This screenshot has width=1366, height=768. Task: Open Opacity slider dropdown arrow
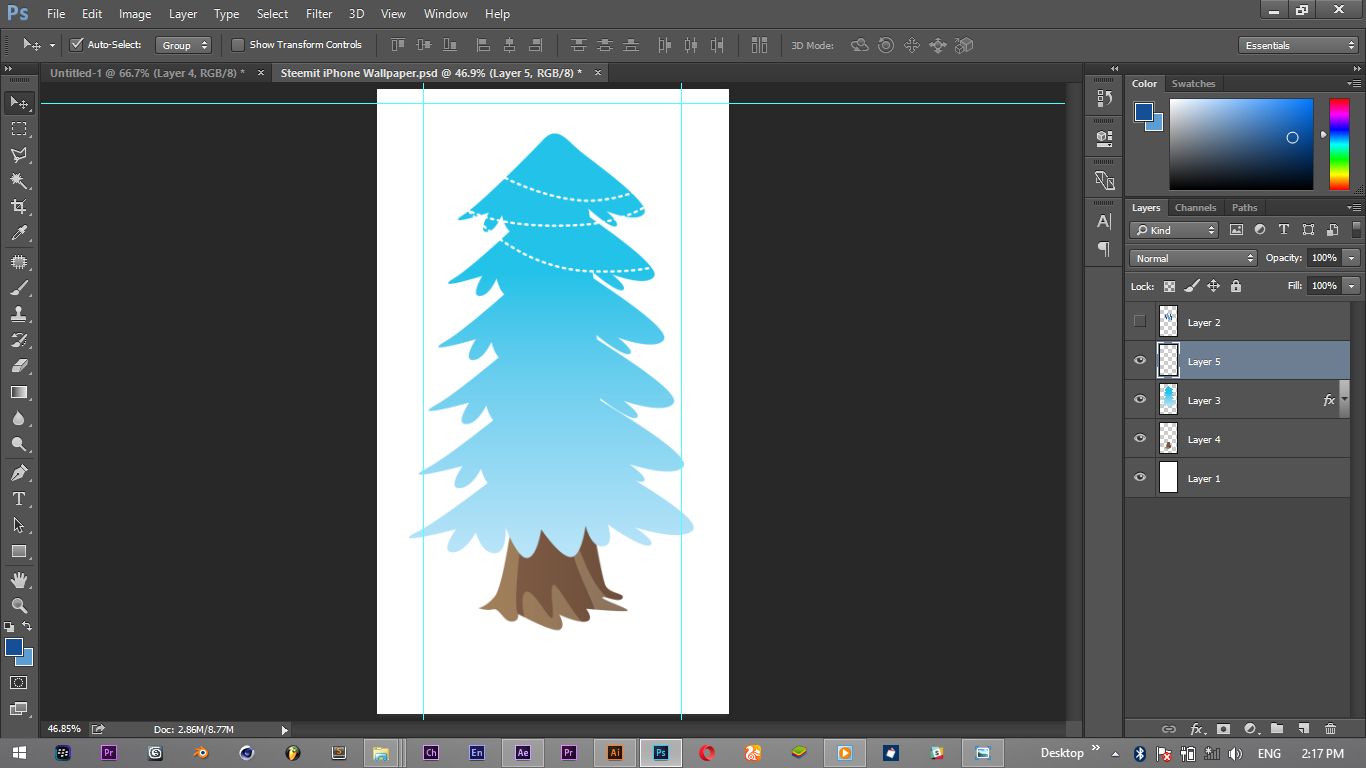click(x=1352, y=258)
